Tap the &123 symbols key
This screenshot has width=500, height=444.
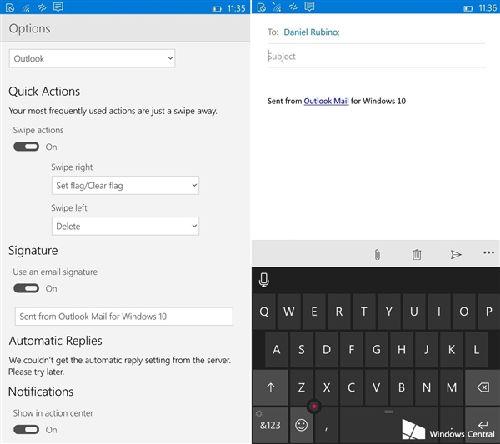point(270,425)
